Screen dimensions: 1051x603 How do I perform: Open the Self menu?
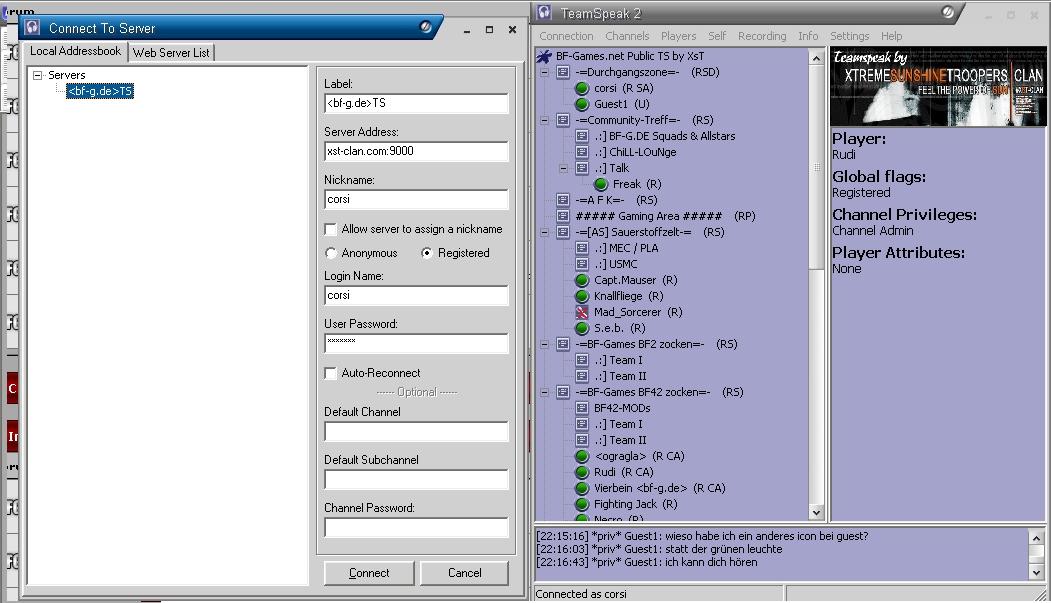(717, 36)
